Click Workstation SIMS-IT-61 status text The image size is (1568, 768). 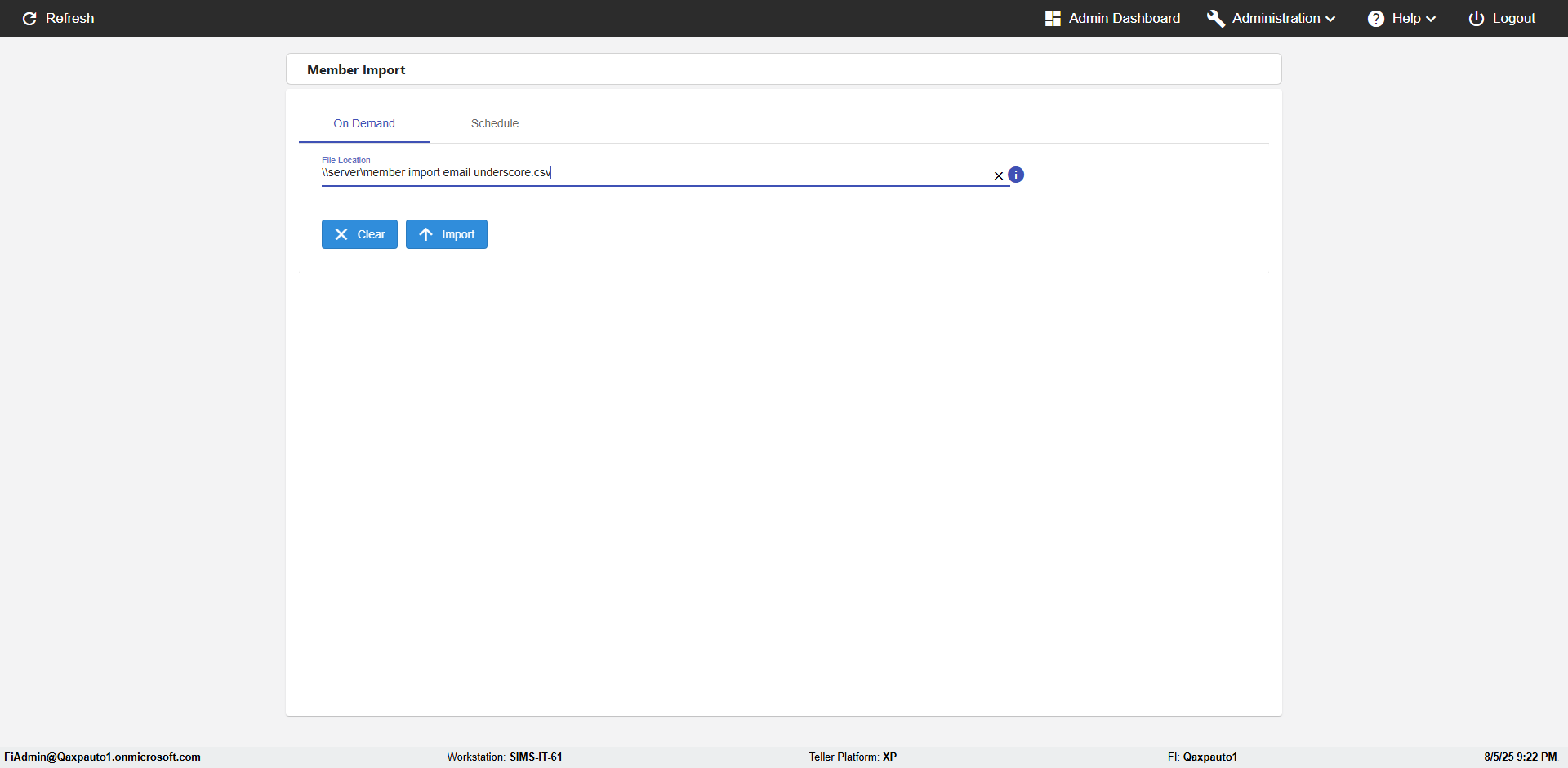505,757
